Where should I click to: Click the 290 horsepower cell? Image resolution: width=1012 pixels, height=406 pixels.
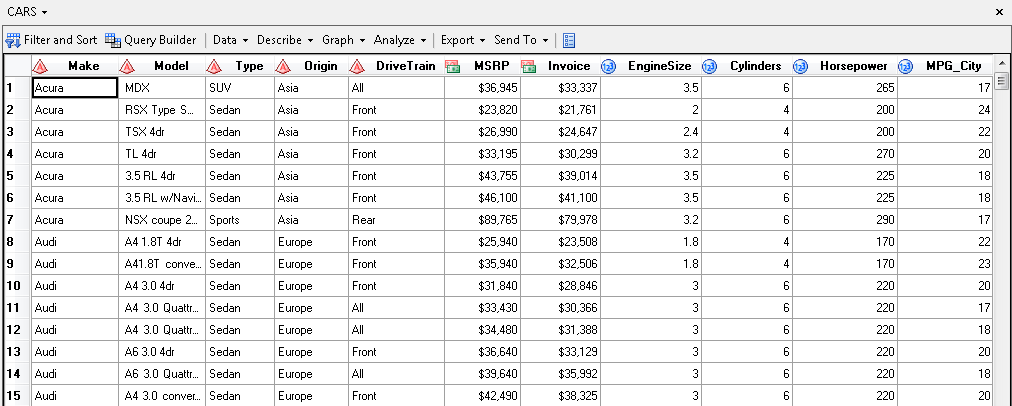[x=845, y=219]
